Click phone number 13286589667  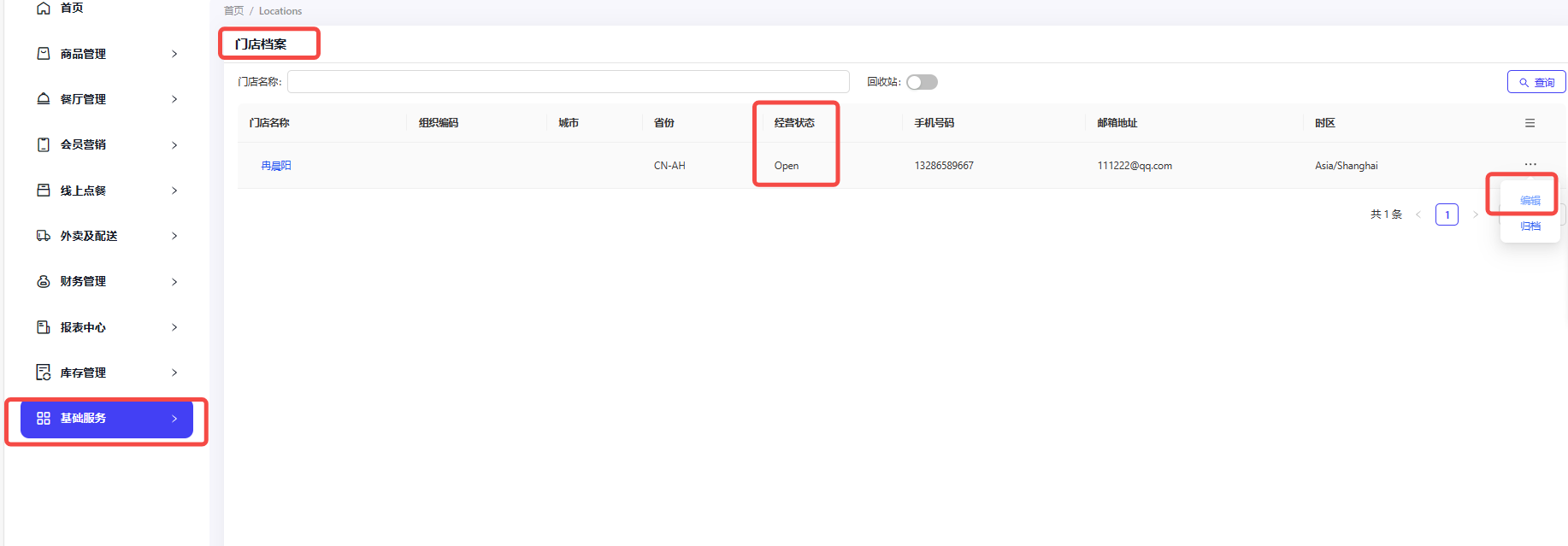click(944, 166)
